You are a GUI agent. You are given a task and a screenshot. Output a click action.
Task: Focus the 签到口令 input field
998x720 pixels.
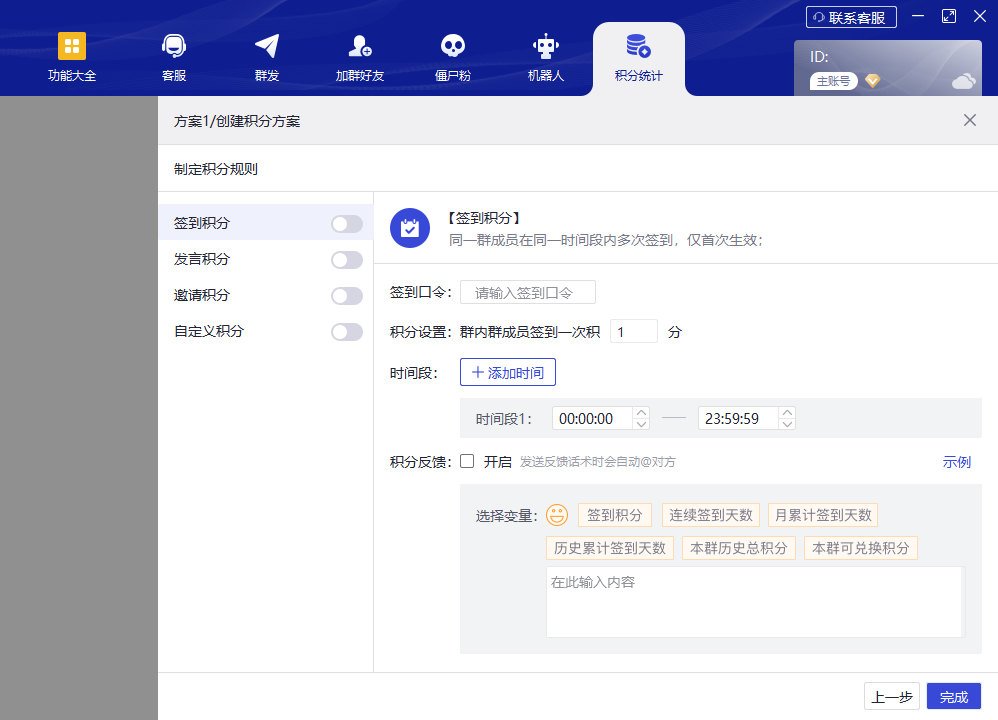pos(528,292)
